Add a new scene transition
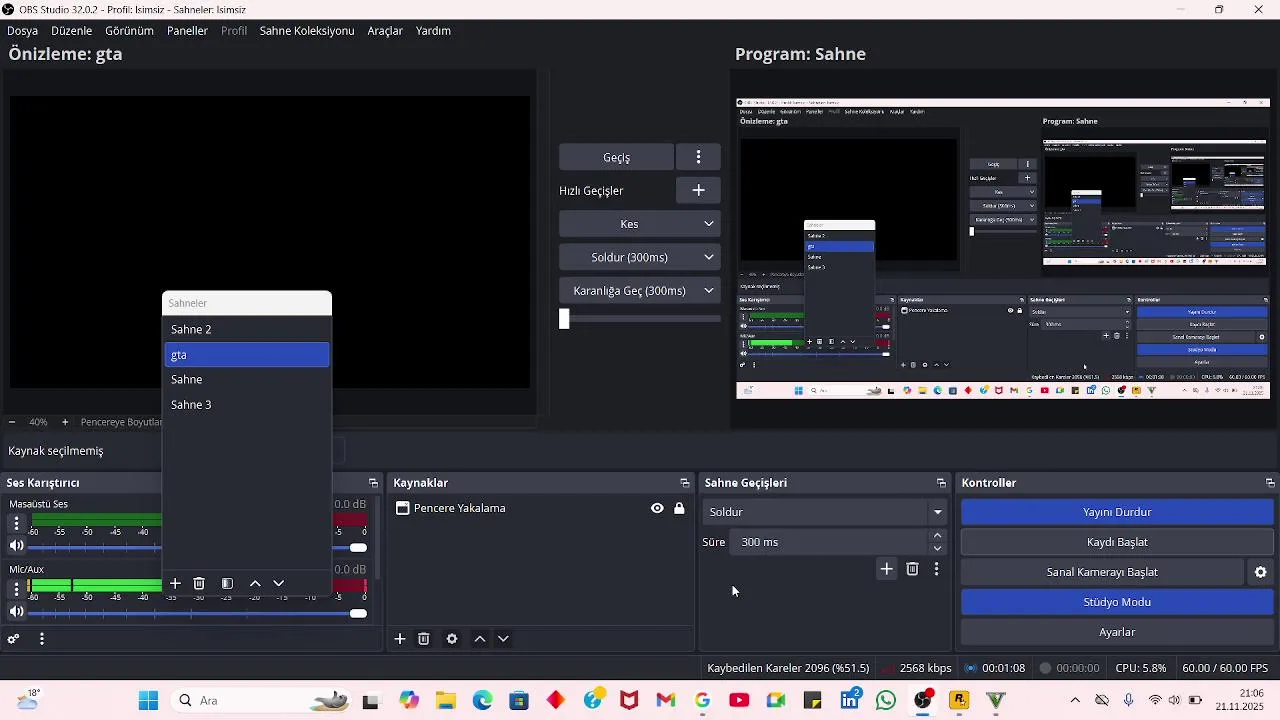The height and width of the screenshot is (720, 1280). click(886, 569)
